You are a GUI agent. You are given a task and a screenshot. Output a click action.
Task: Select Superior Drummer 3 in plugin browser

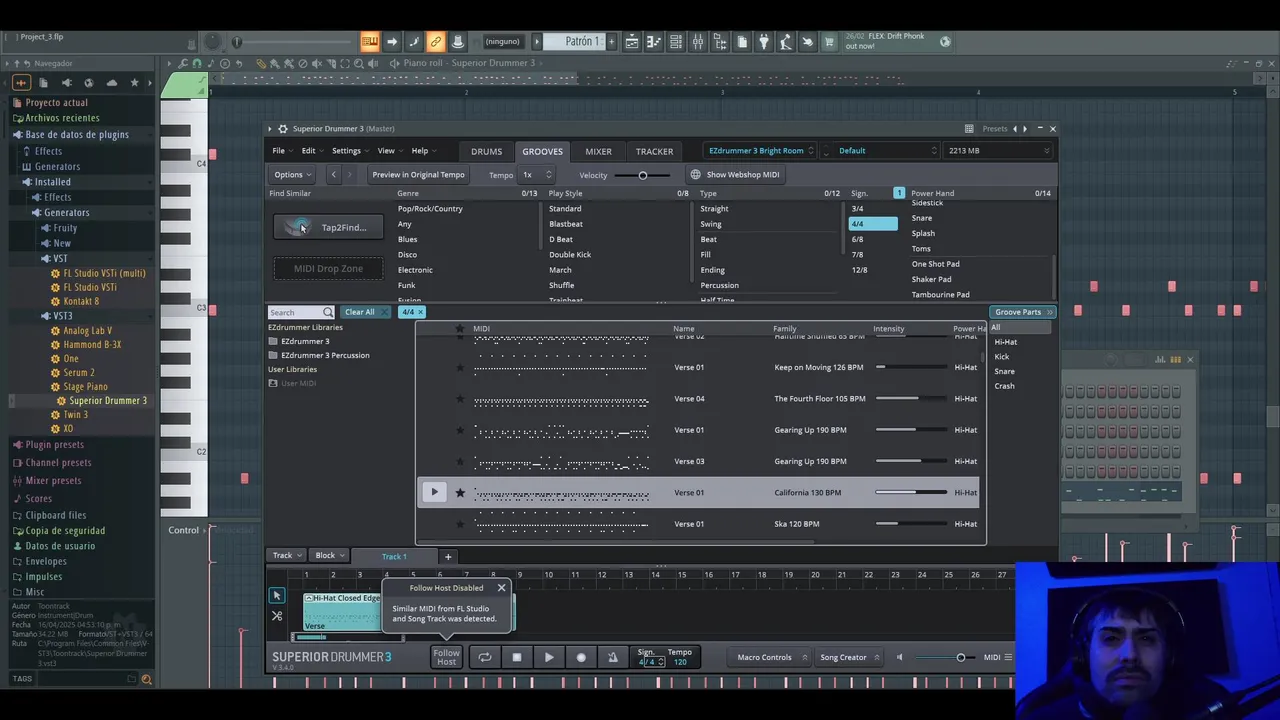pos(108,400)
